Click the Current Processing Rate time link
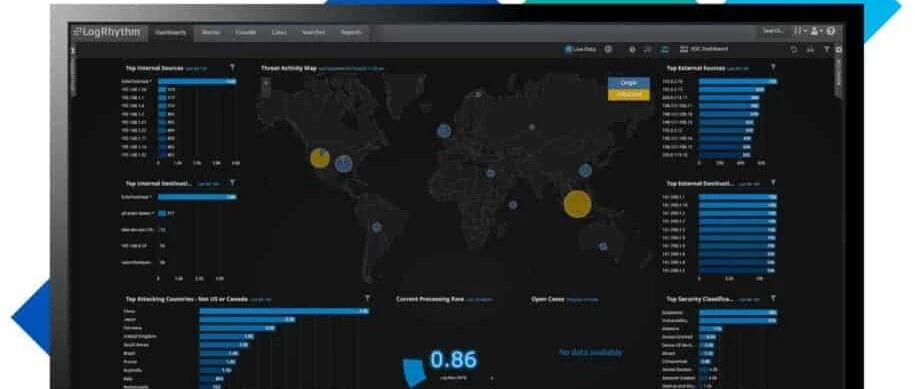This screenshot has height=389, width=915. pos(479,300)
